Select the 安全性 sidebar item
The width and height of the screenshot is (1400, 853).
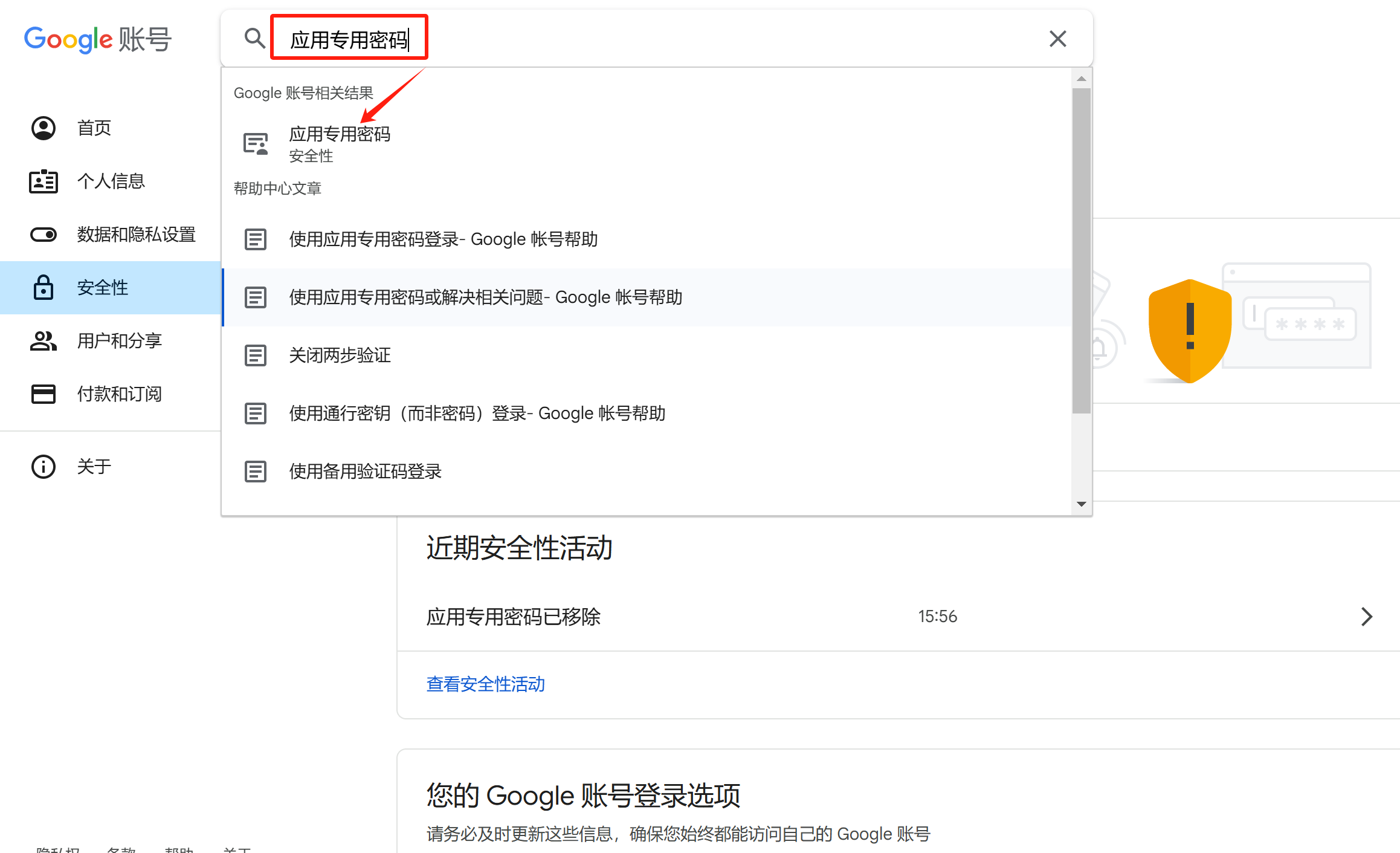pyautogui.click(x=110, y=288)
